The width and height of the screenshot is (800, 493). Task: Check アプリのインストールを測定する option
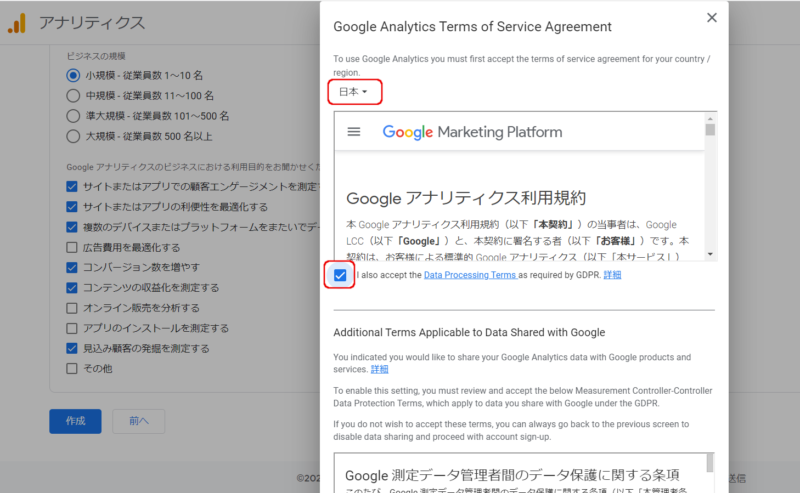[72, 328]
